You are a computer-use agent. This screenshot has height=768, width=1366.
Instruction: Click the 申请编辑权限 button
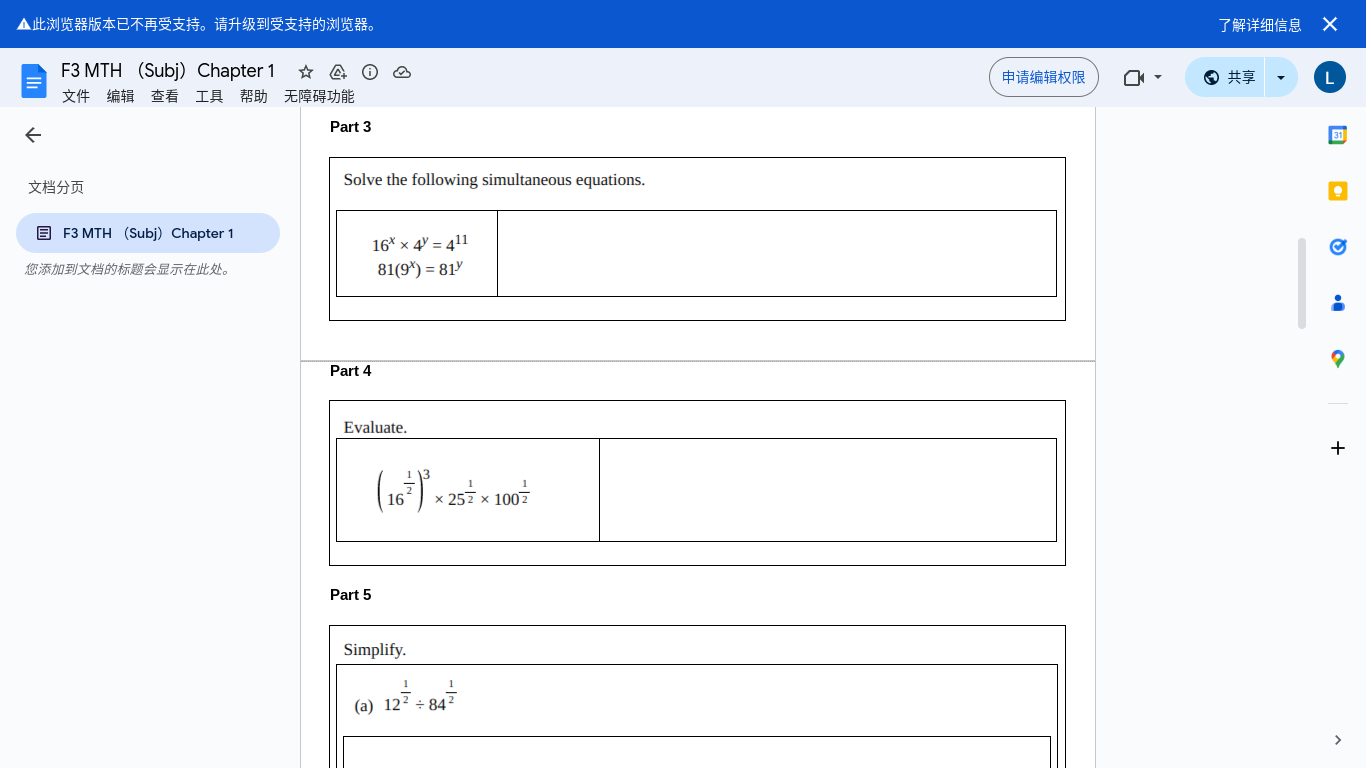(1043, 77)
